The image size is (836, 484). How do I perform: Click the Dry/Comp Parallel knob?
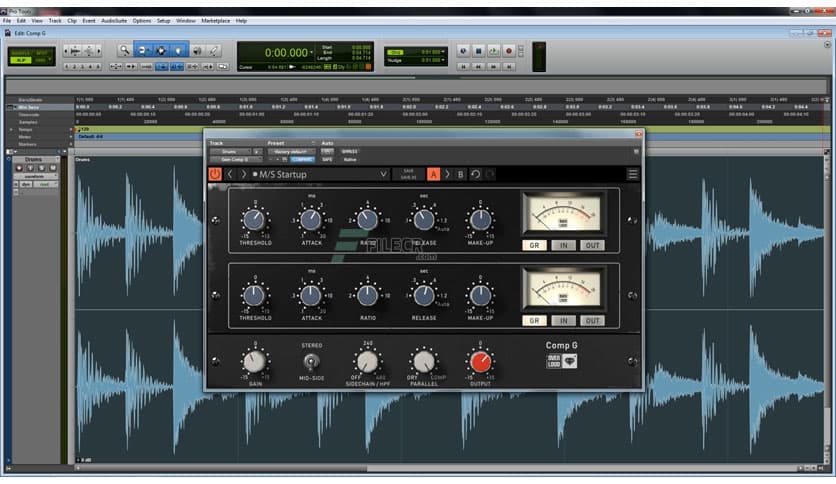pos(424,362)
